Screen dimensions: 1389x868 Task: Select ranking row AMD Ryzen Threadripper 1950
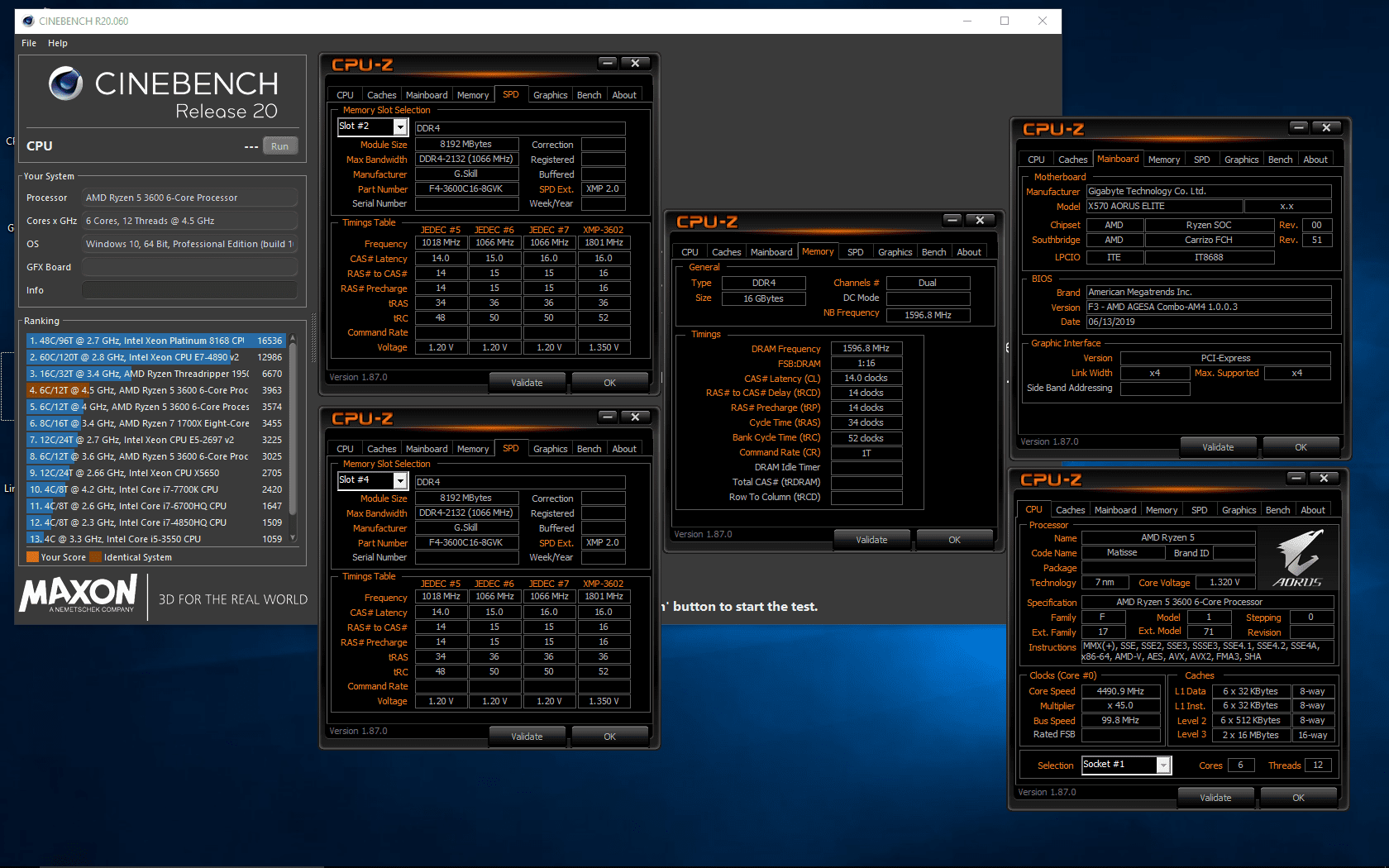tap(155, 374)
